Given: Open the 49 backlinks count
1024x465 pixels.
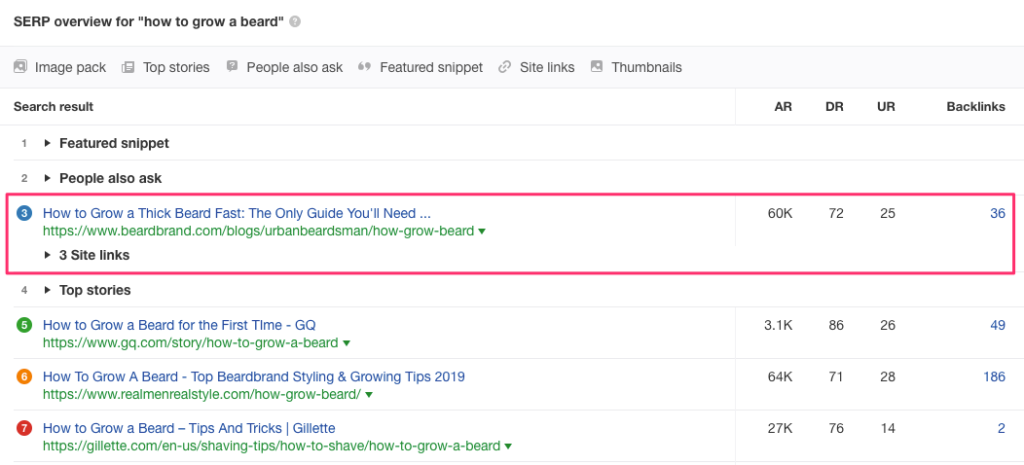Looking at the screenshot, I should [x=997, y=325].
